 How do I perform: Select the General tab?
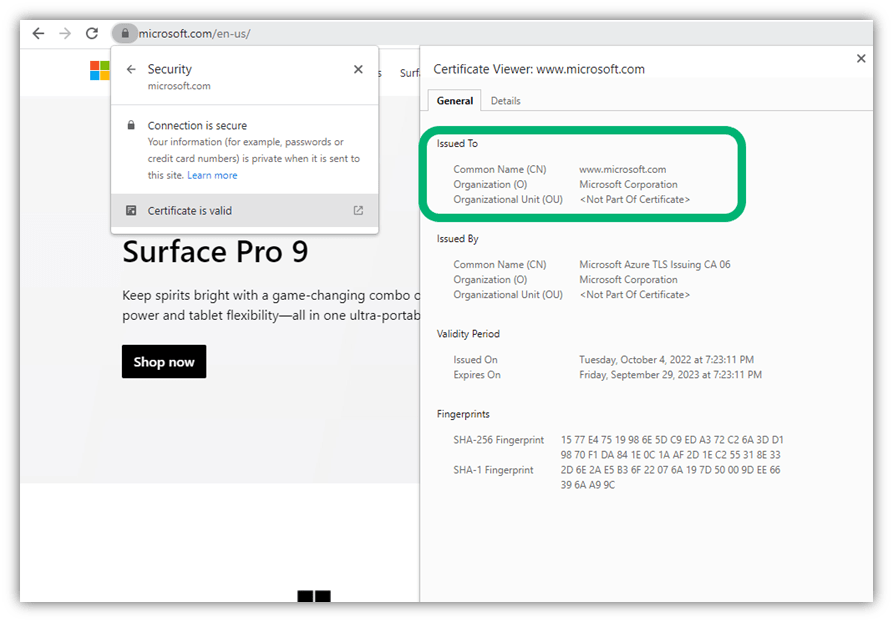(454, 101)
